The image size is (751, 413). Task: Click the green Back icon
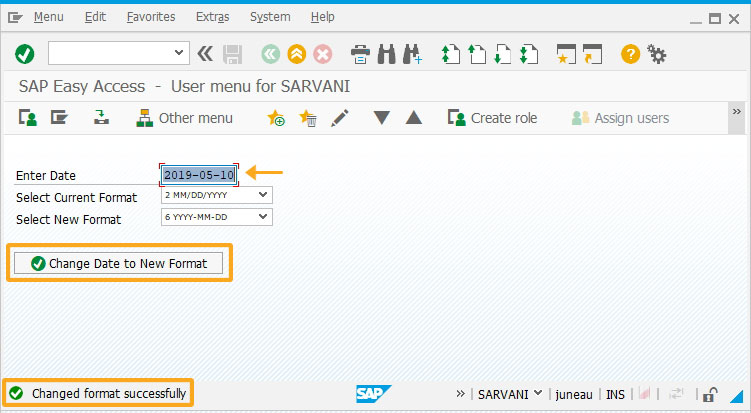(271, 54)
